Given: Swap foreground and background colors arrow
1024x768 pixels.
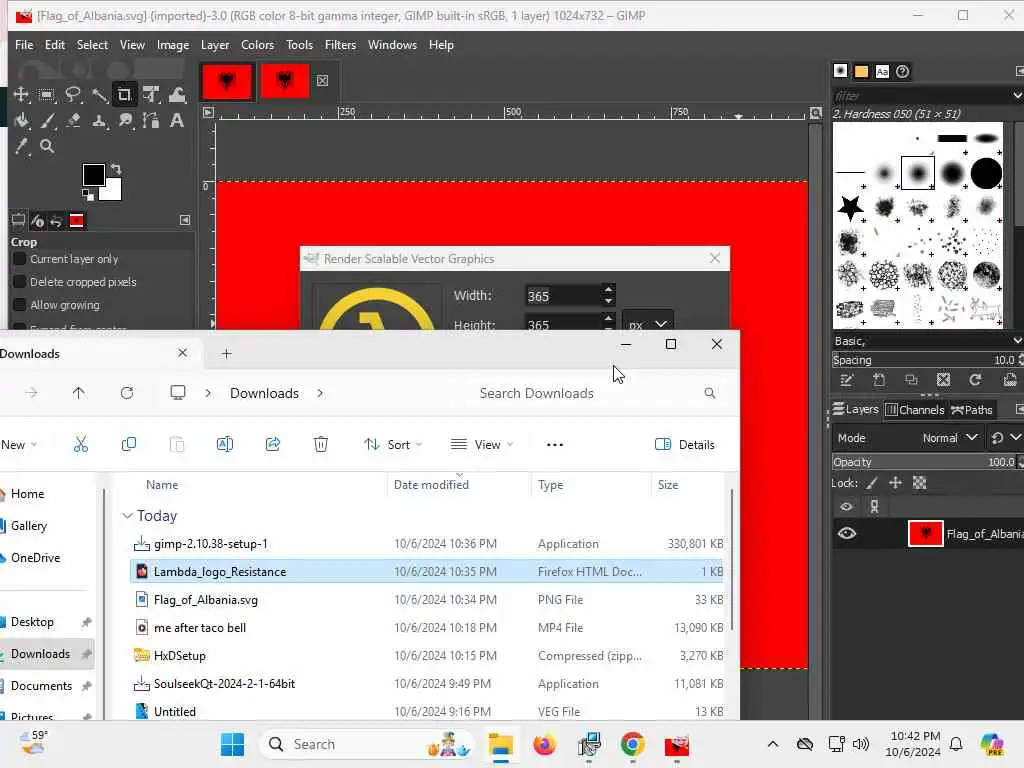Looking at the screenshot, I should [x=116, y=169].
